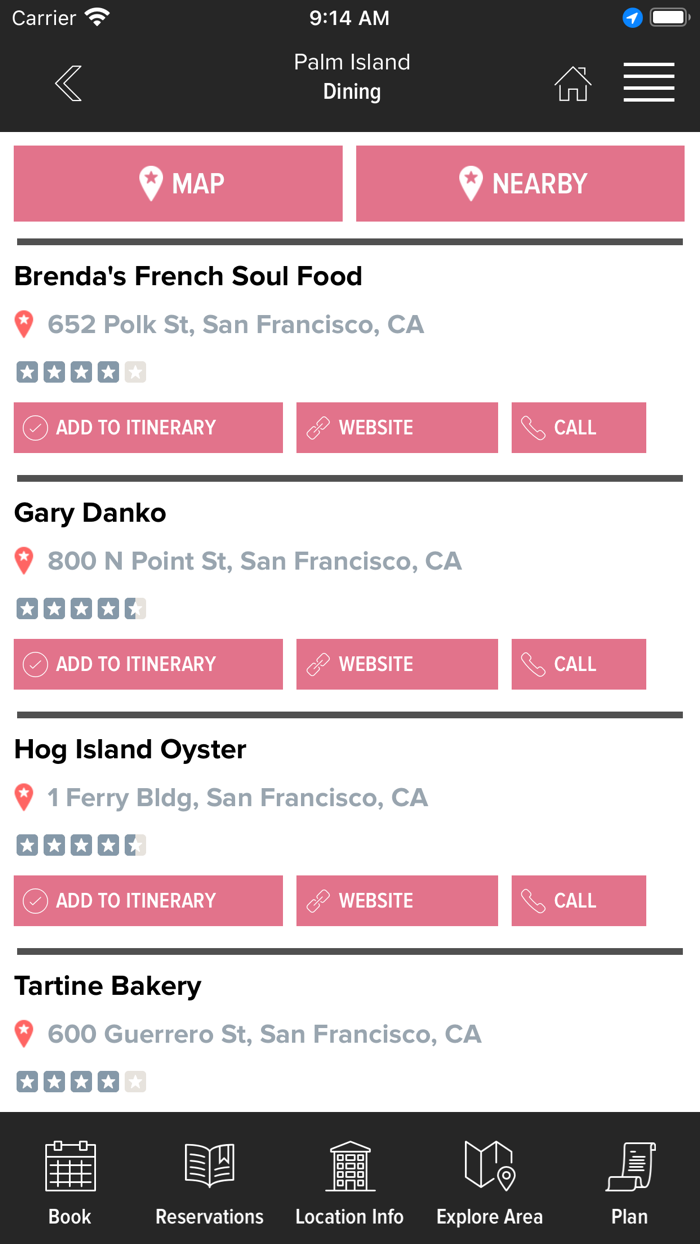Call Hog Island Oyster
This screenshot has height=1244, width=700.
578,901
